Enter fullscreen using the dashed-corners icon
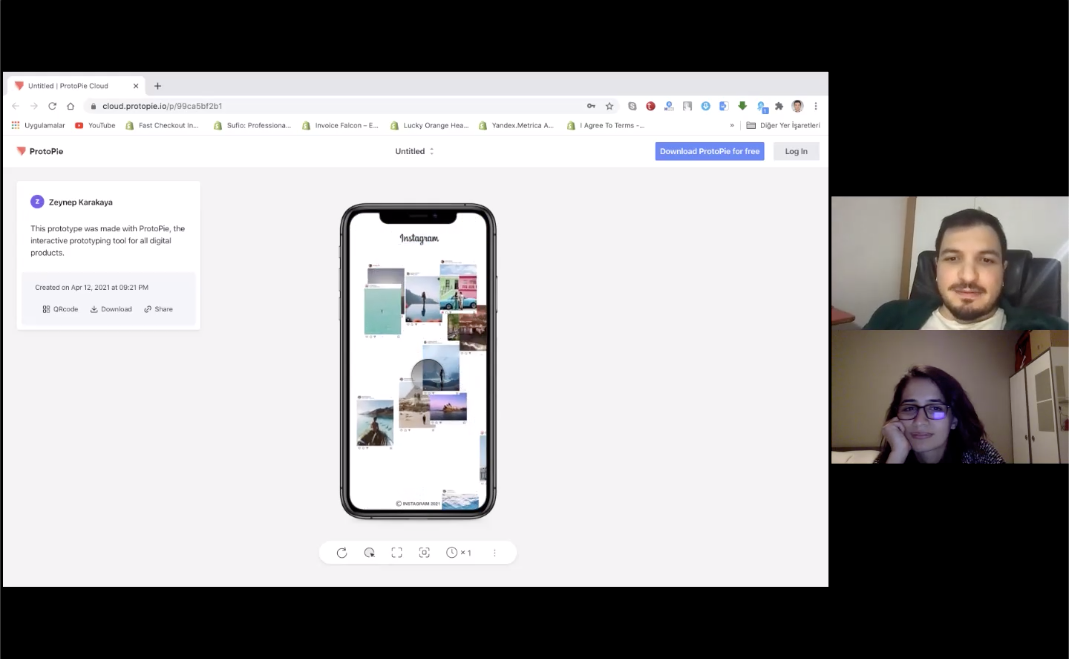This screenshot has height=659, width=1069. point(397,553)
